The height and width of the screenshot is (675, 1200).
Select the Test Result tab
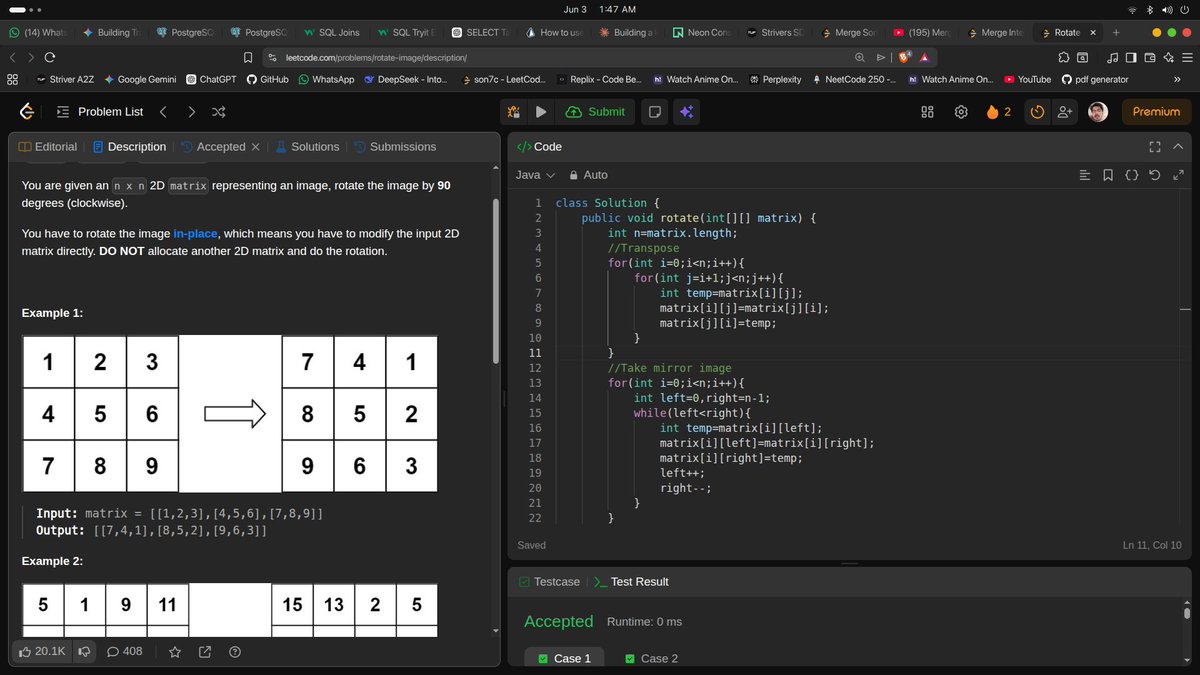pos(631,581)
